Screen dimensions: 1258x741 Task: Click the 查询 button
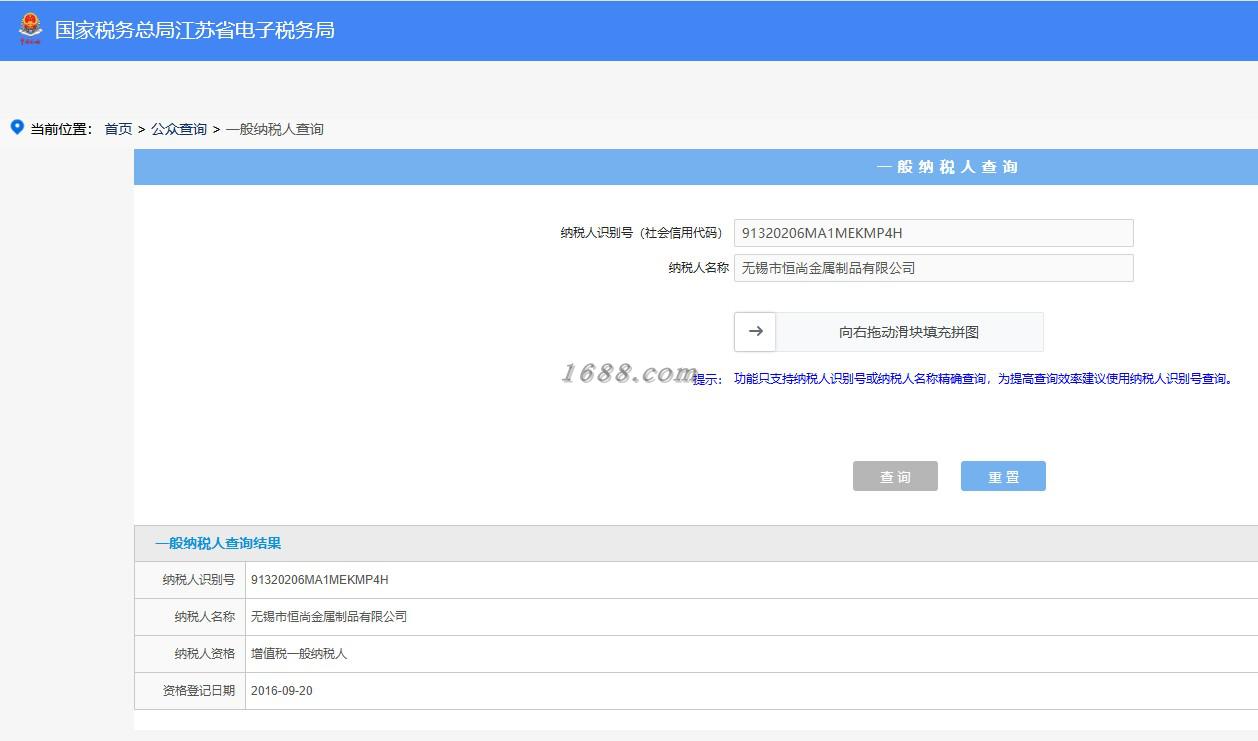point(895,476)
